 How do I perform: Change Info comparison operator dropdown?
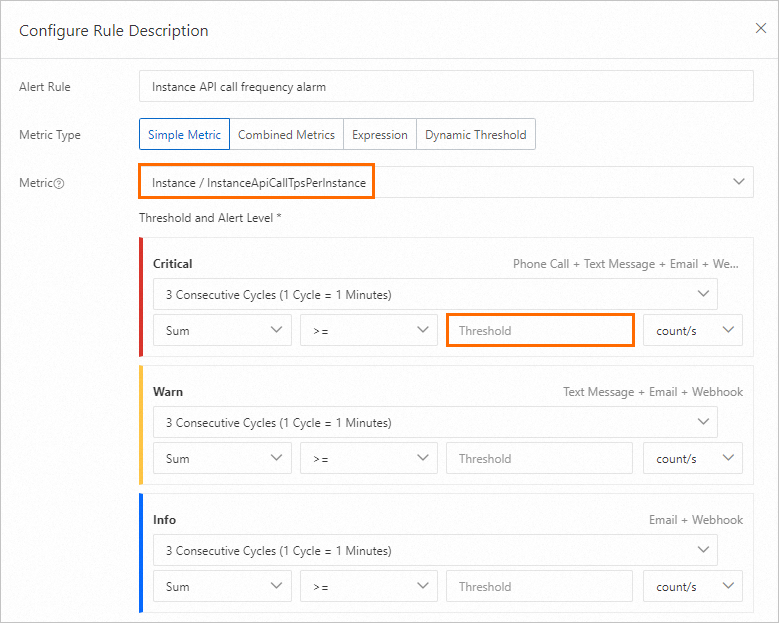[369, 587]
